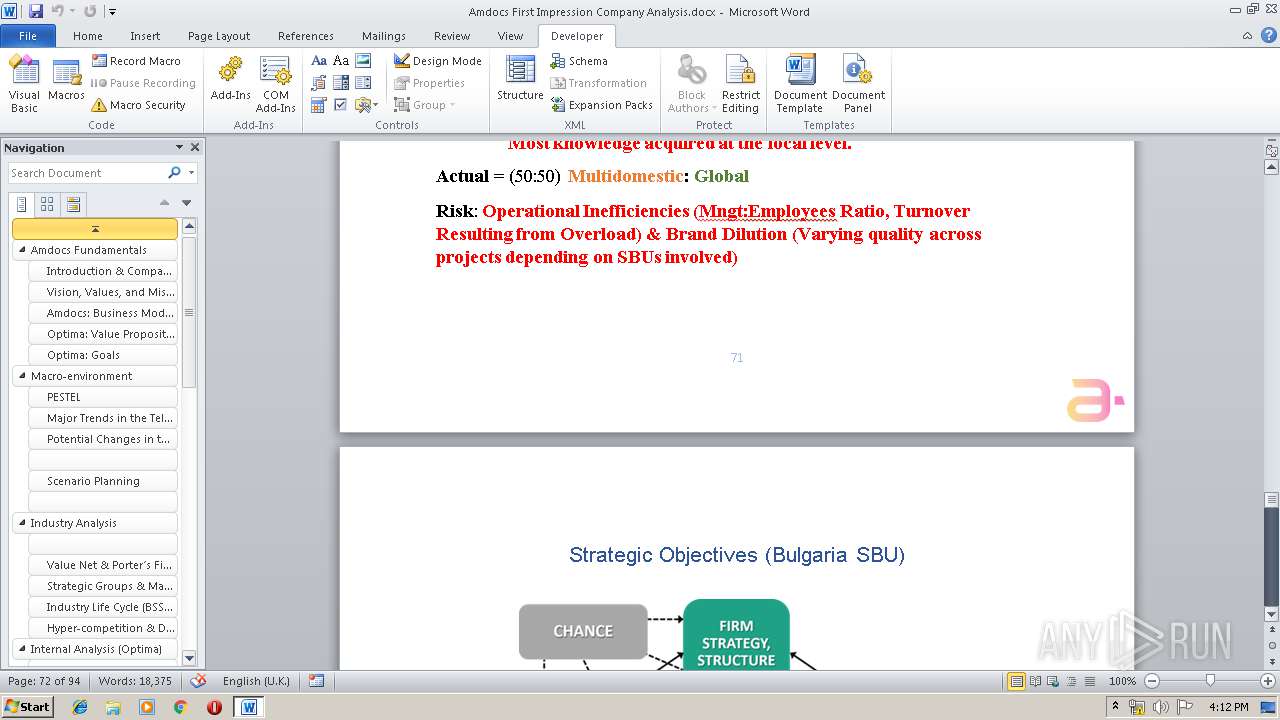The image size is (1280, 720).
Task: Collapse the Industry Analysis heading
Action: click(x=21, y=523)
